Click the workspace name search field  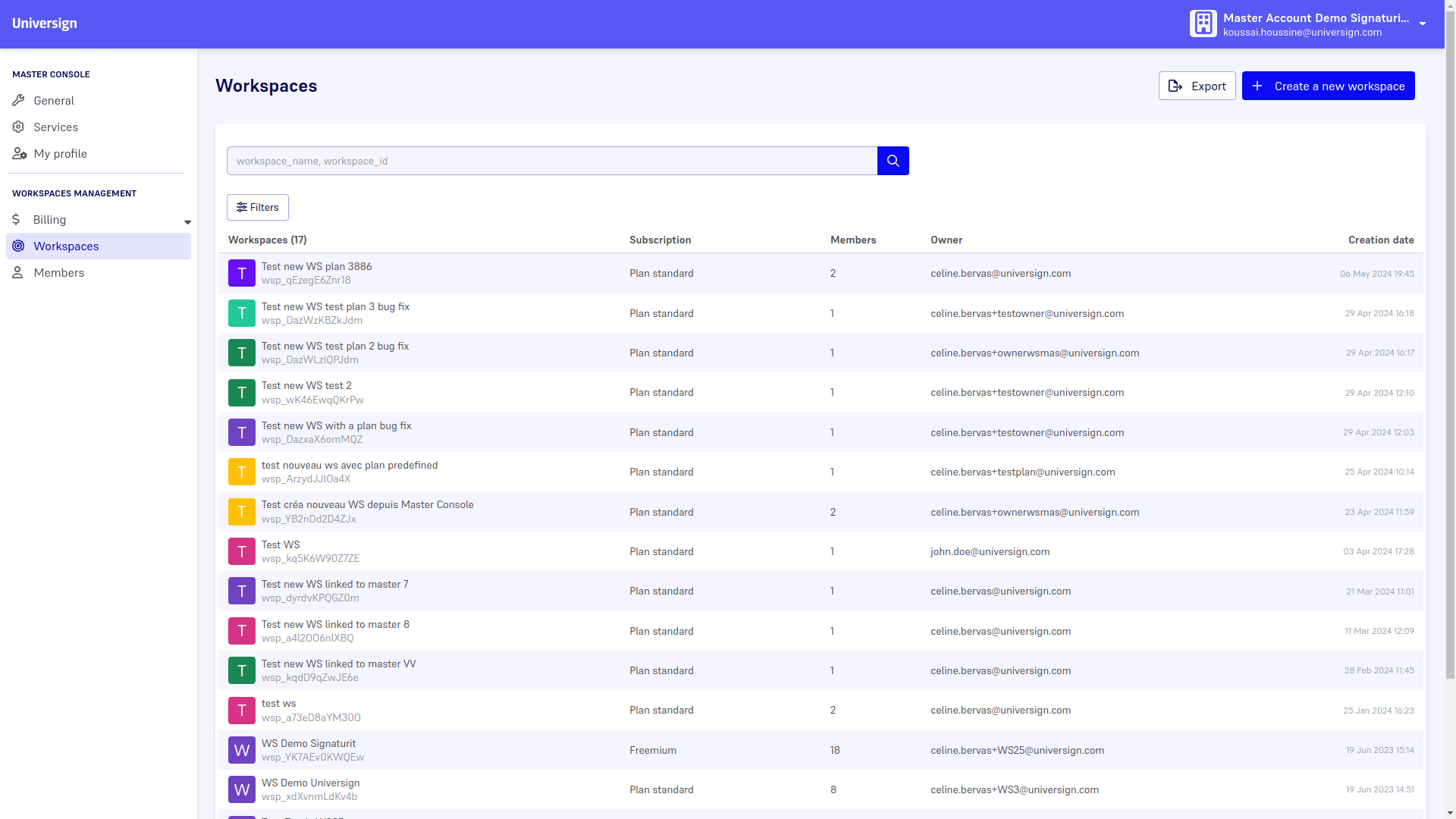pyautogui.click(x=551, y=161)
